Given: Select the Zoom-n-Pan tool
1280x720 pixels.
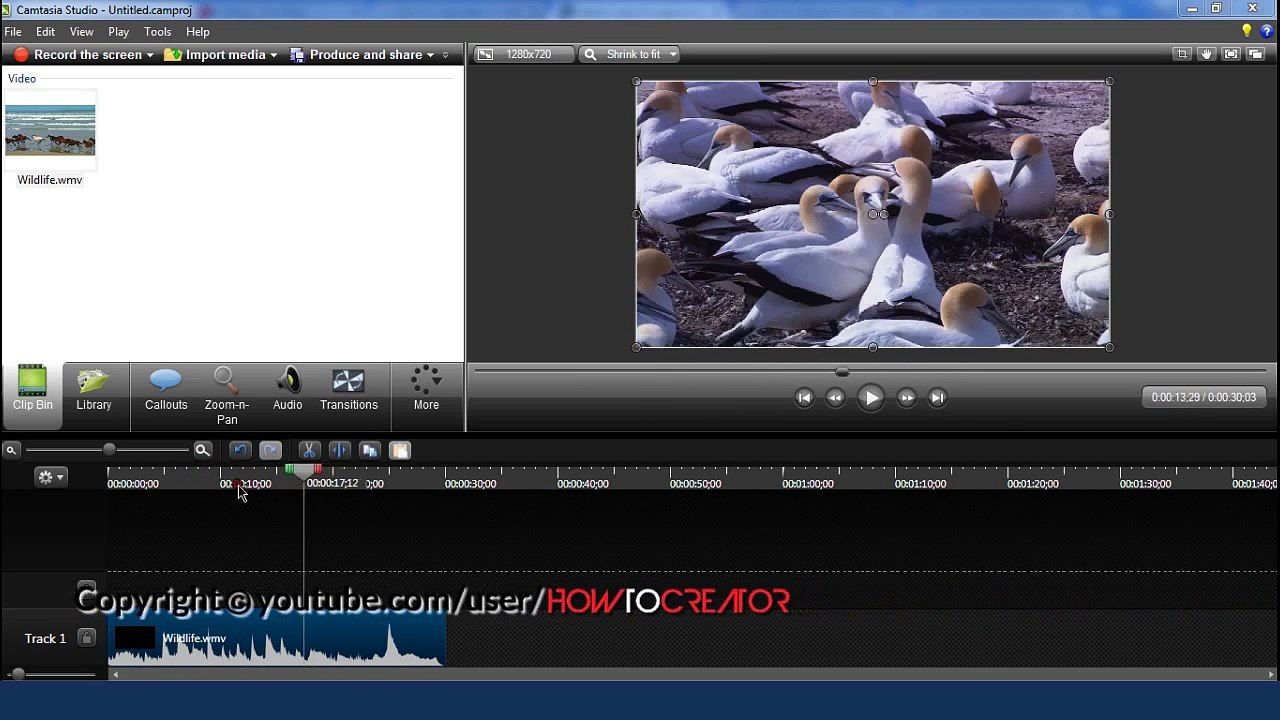Looking at the screenshot, I should click(227, 396).
